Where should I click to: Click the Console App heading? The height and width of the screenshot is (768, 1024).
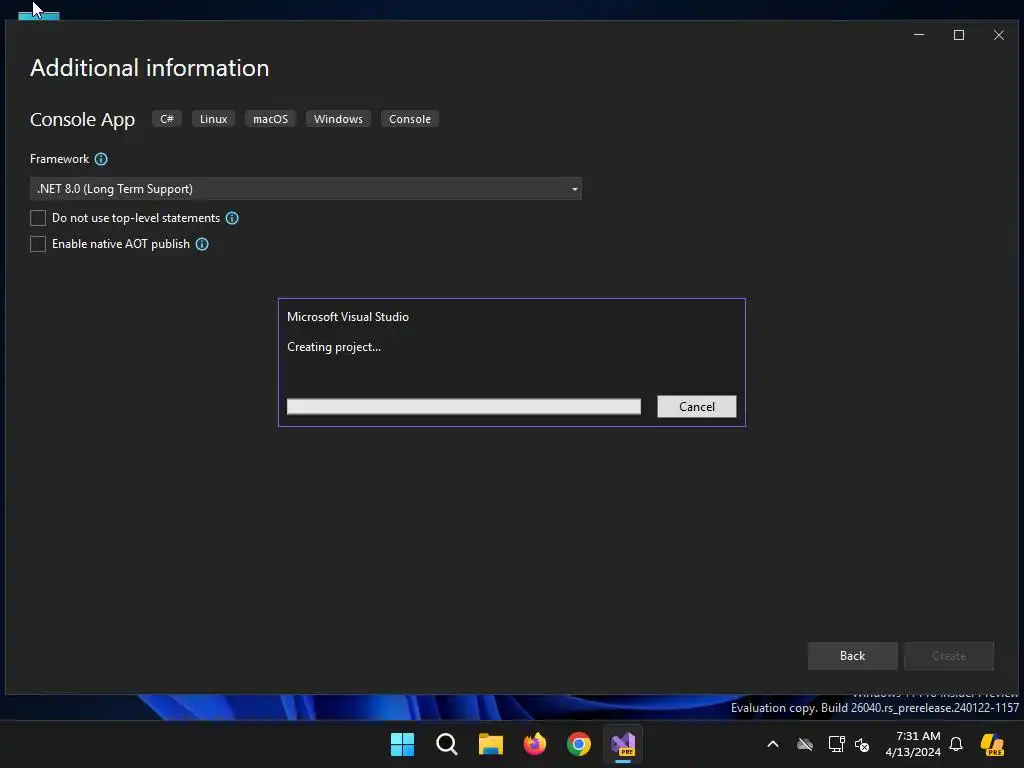click(x=82, y=120)
